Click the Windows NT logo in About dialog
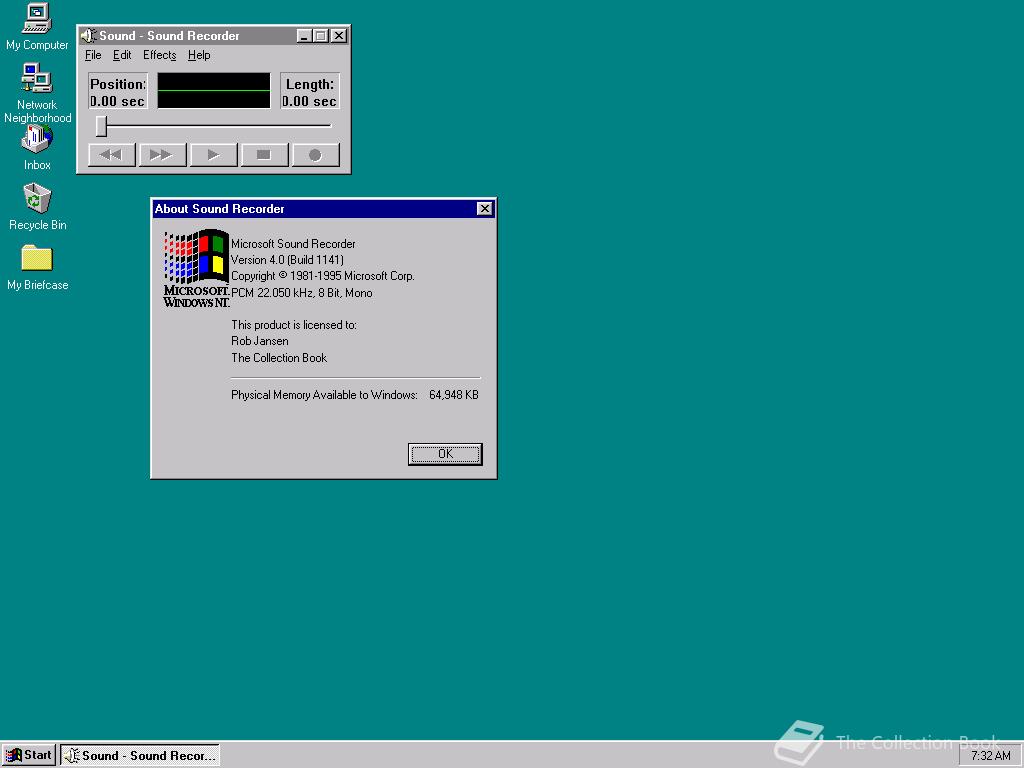Screen dimensions: 1024x768 point(196,268)
